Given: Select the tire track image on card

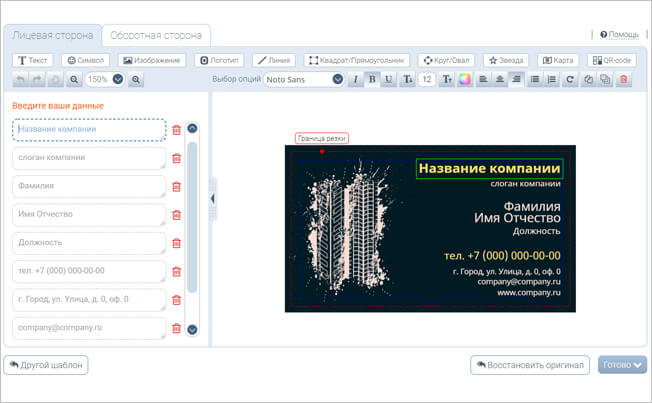Looking at the screenshot, I should [x=349, y=229].
